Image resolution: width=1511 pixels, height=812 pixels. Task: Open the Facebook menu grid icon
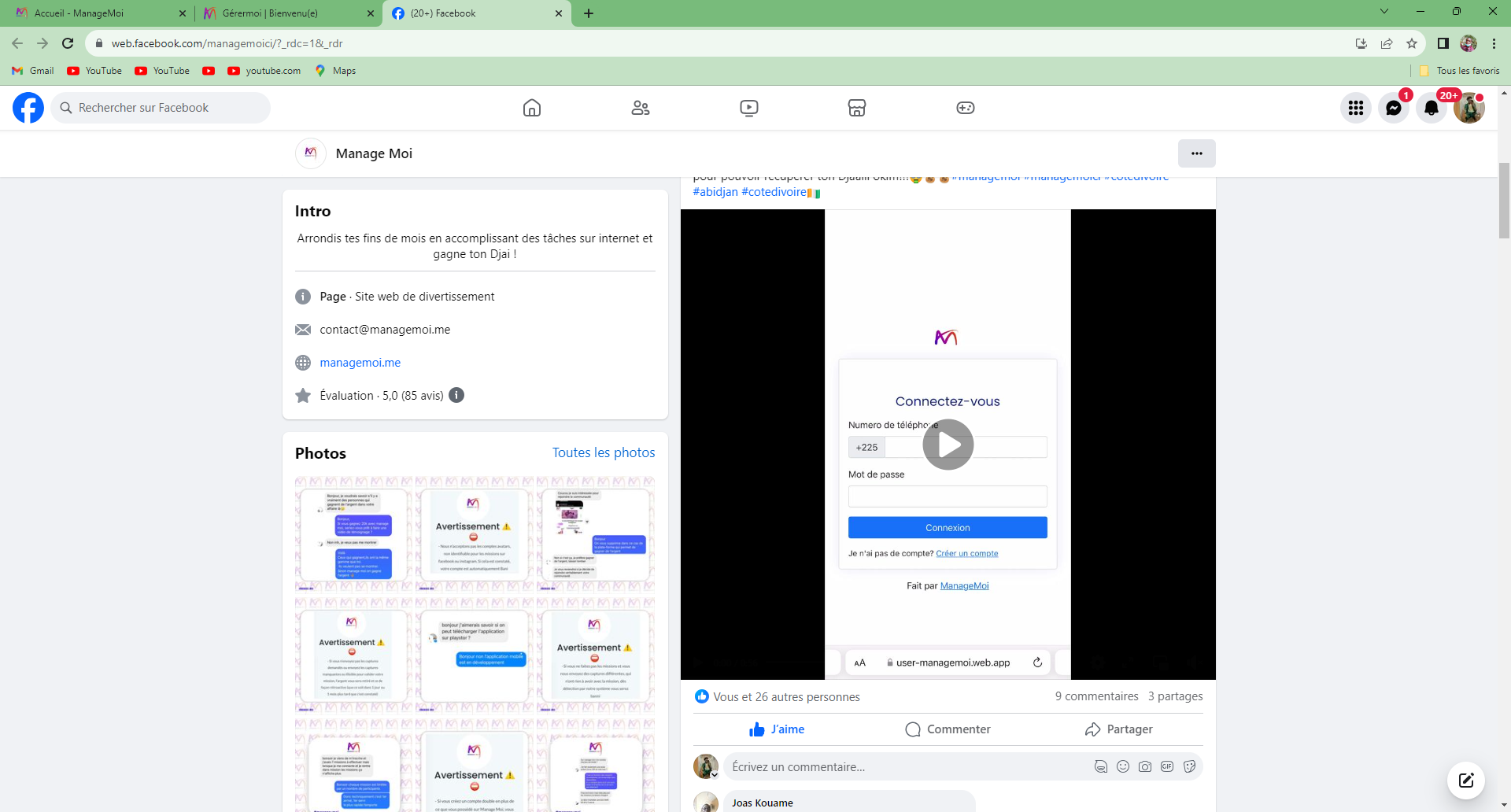coord(1356,108)
